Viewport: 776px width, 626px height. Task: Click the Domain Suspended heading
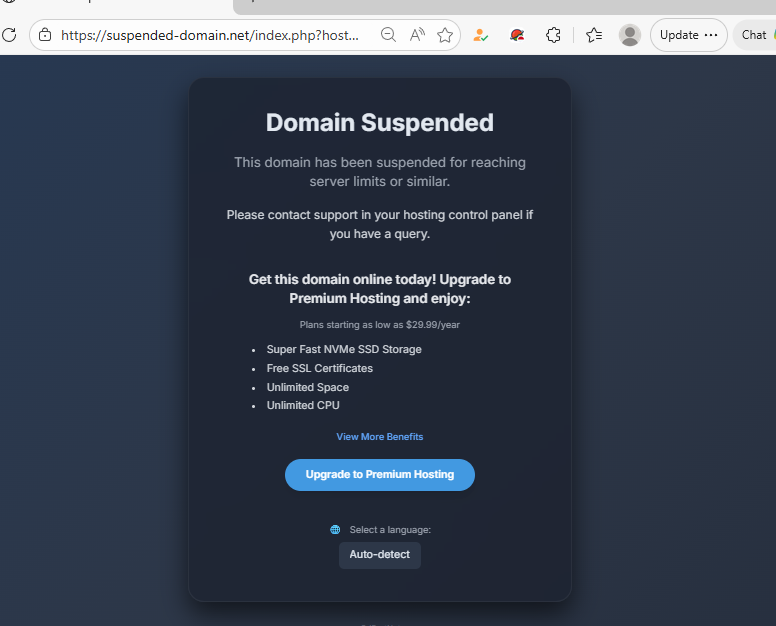tap(380, 123)
